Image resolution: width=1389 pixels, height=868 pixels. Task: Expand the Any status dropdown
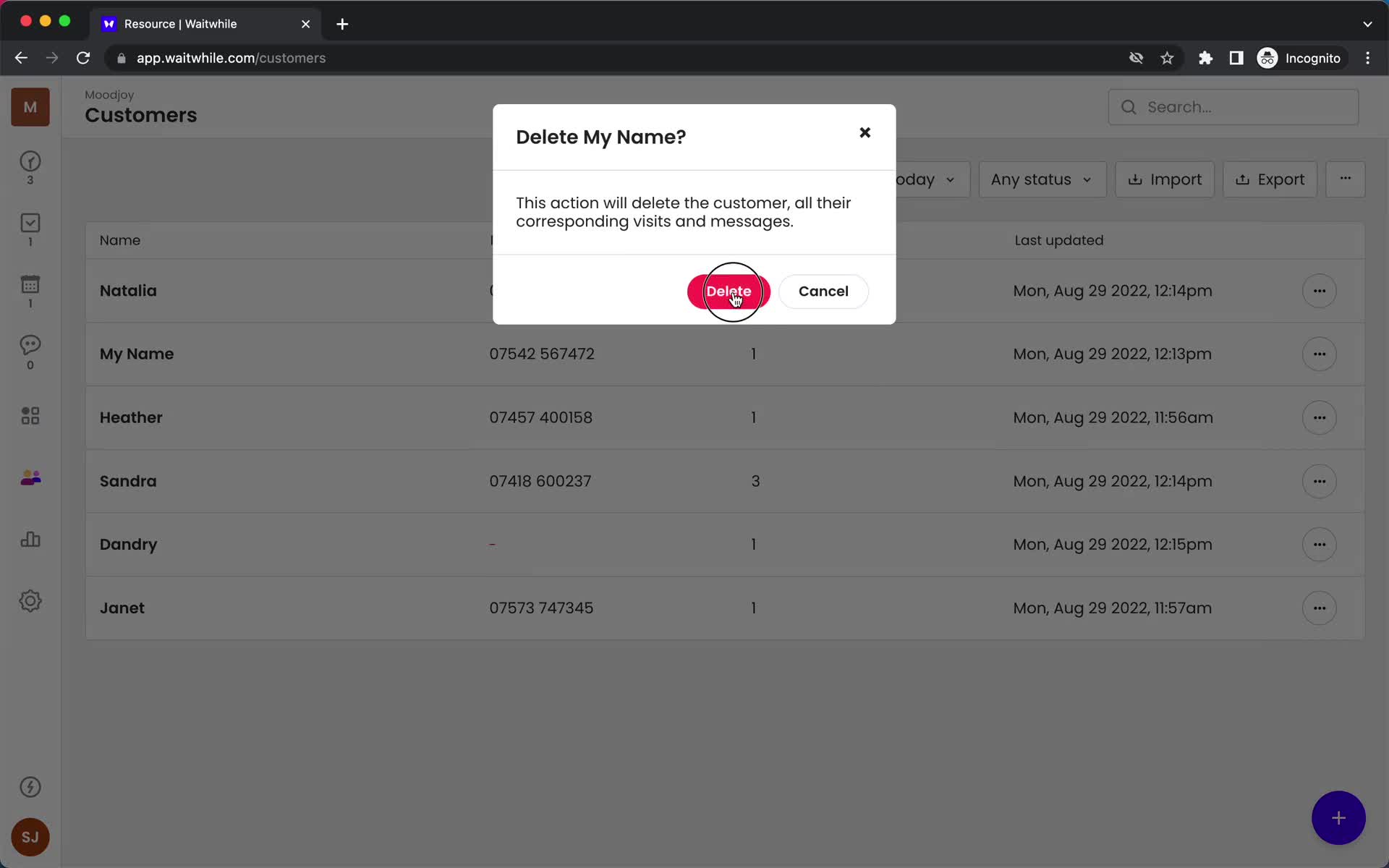coord(1042,179)
